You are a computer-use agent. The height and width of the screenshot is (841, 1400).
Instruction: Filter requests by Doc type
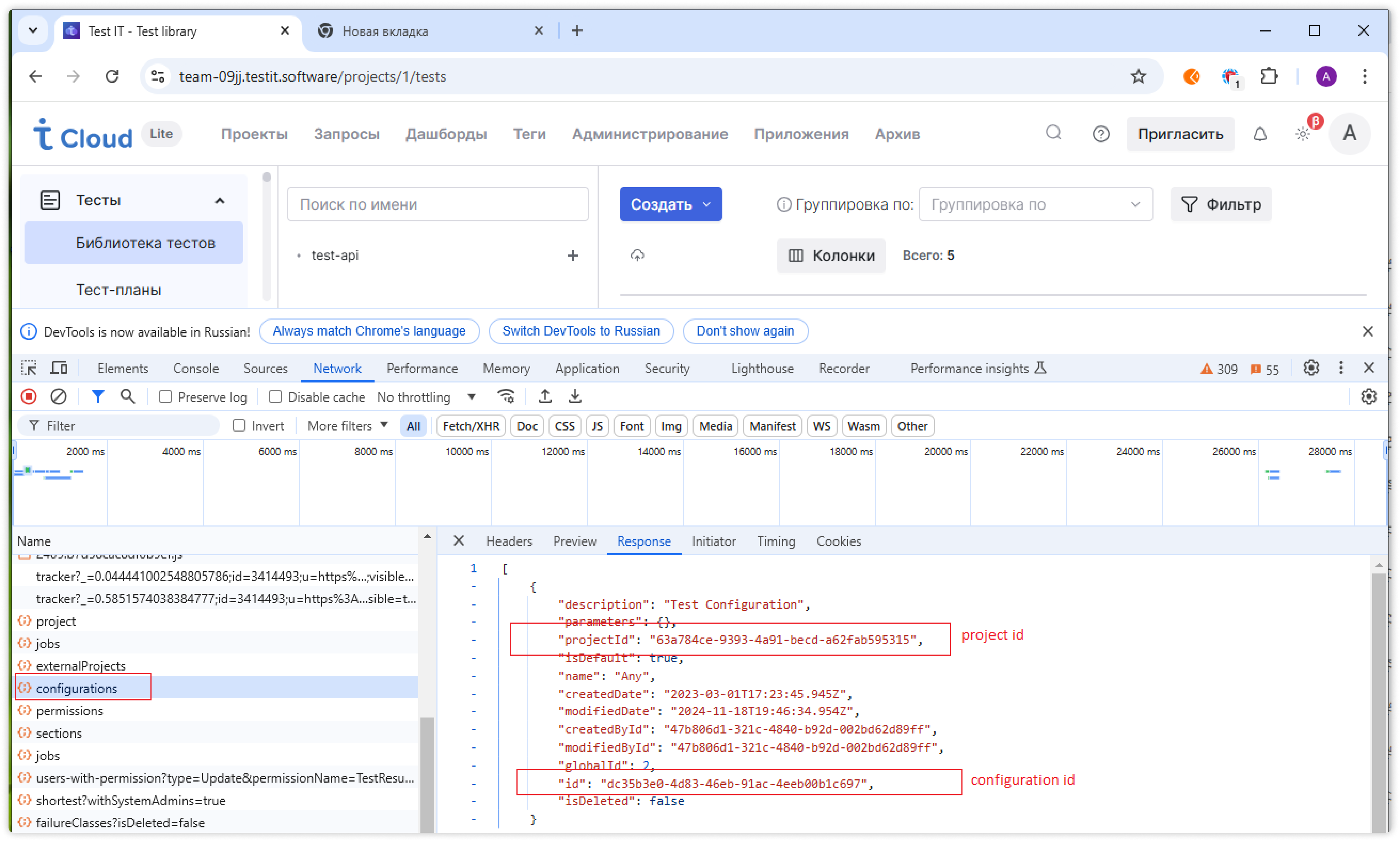(527, 426)
